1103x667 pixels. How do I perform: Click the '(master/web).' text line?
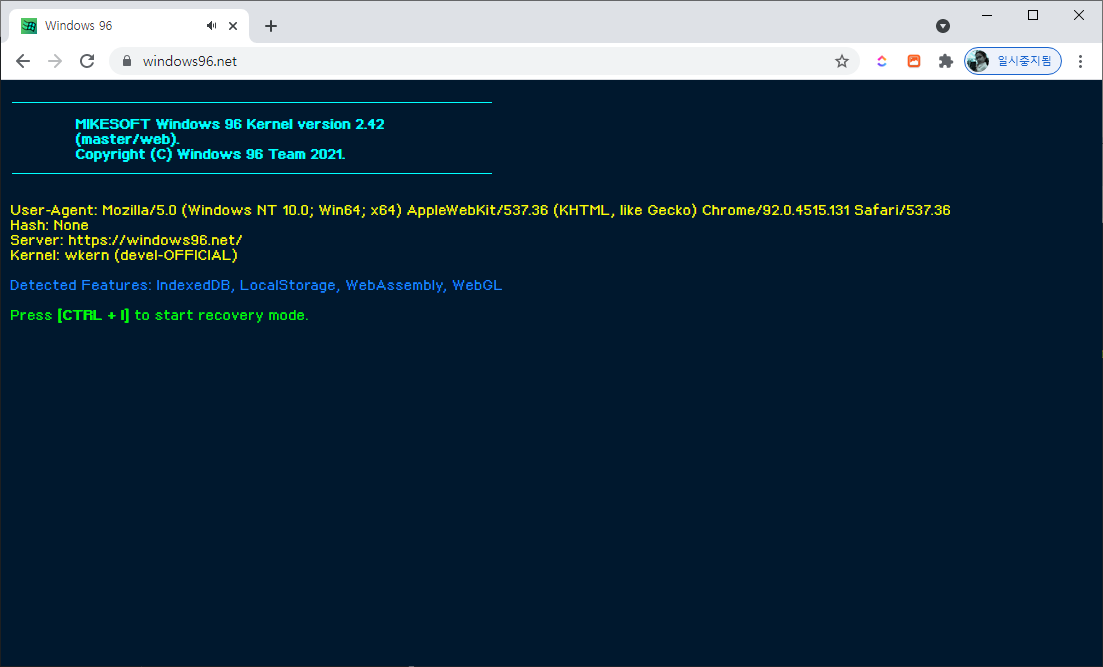pyautogui.click(x=127, y=139)
